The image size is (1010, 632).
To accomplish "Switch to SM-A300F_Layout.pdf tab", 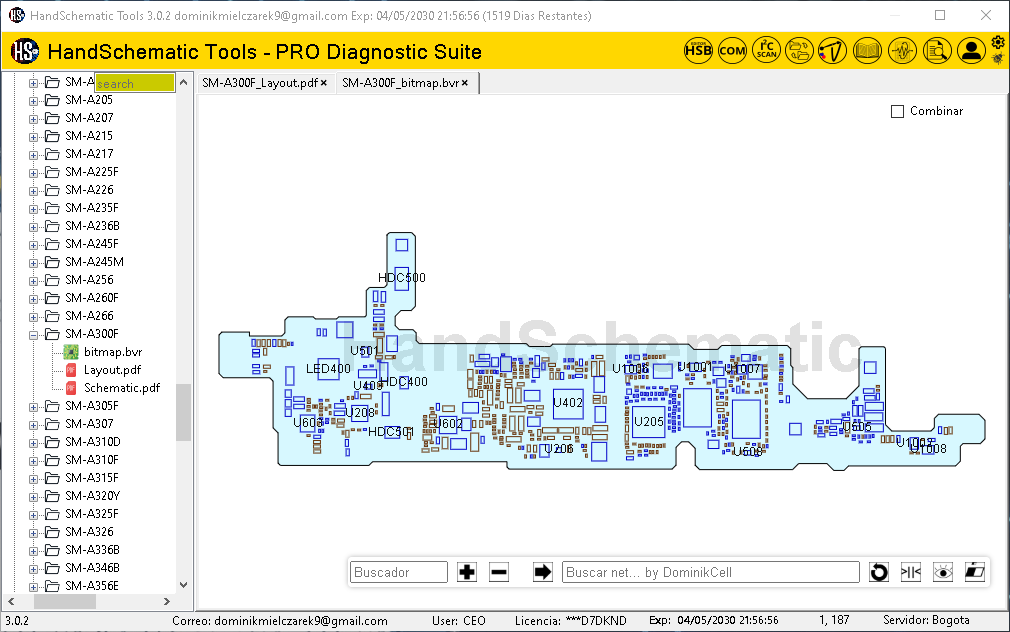I will point(260,83).
